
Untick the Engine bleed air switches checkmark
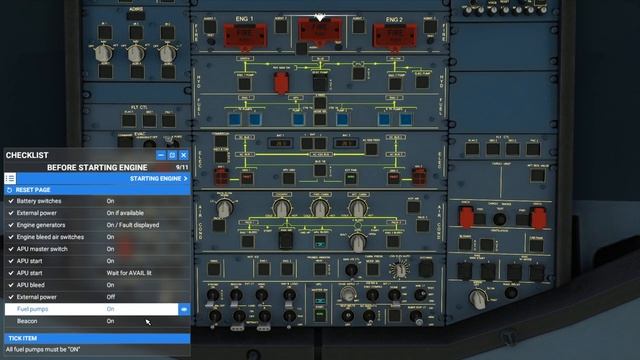(11, 237)
